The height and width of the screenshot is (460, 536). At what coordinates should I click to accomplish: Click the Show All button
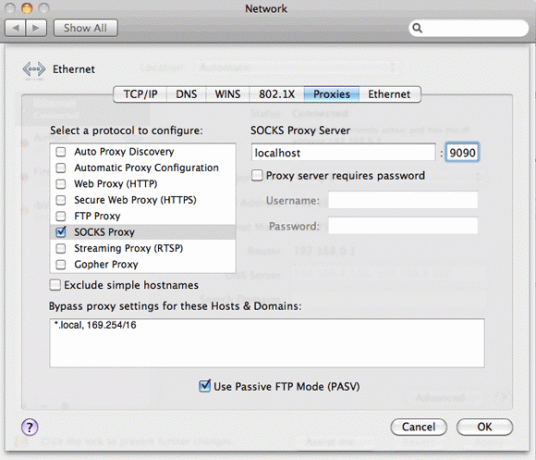pyautogui.click(x=85, y=28)
